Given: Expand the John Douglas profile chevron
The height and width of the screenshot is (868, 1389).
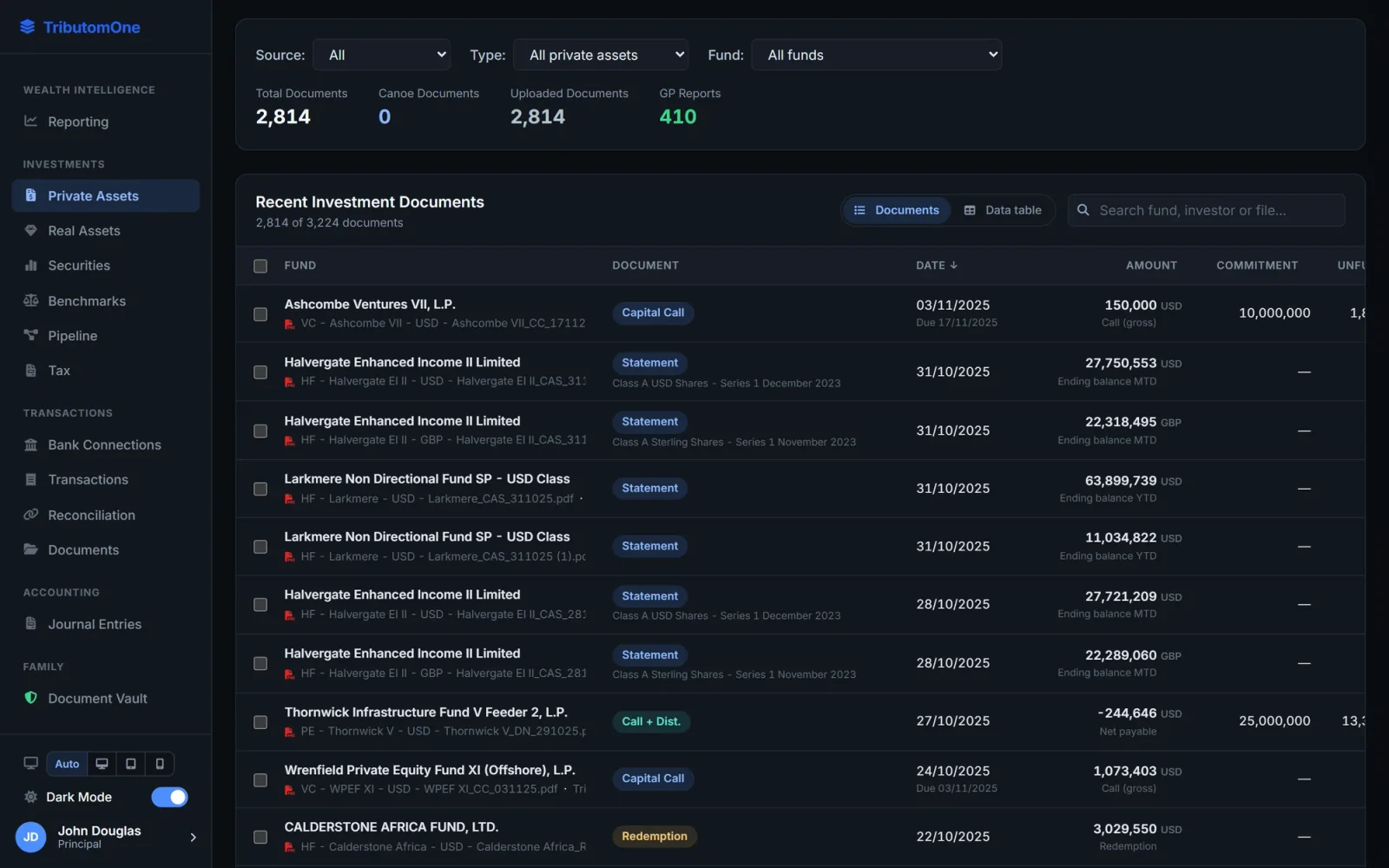Looking at the screenshot, I should (193, 837).
